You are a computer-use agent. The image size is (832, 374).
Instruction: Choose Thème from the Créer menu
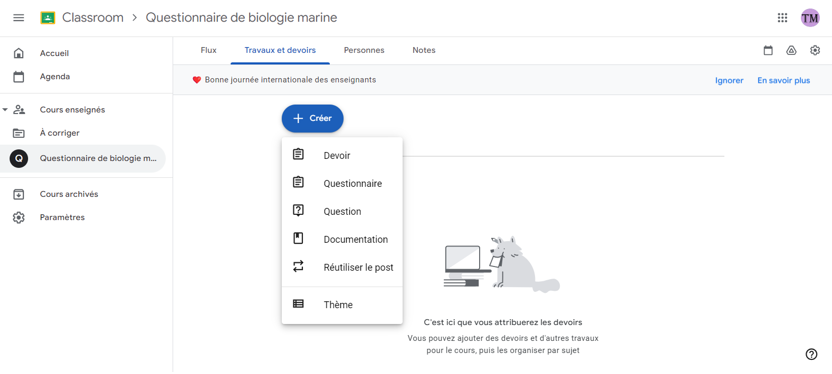point(342,305)
